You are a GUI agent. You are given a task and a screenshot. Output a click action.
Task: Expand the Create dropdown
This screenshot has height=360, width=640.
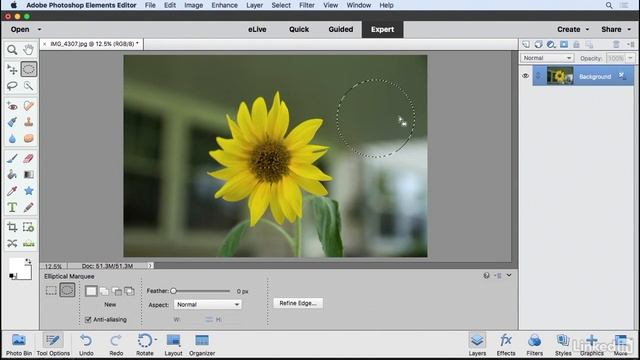tap(587, 29)
